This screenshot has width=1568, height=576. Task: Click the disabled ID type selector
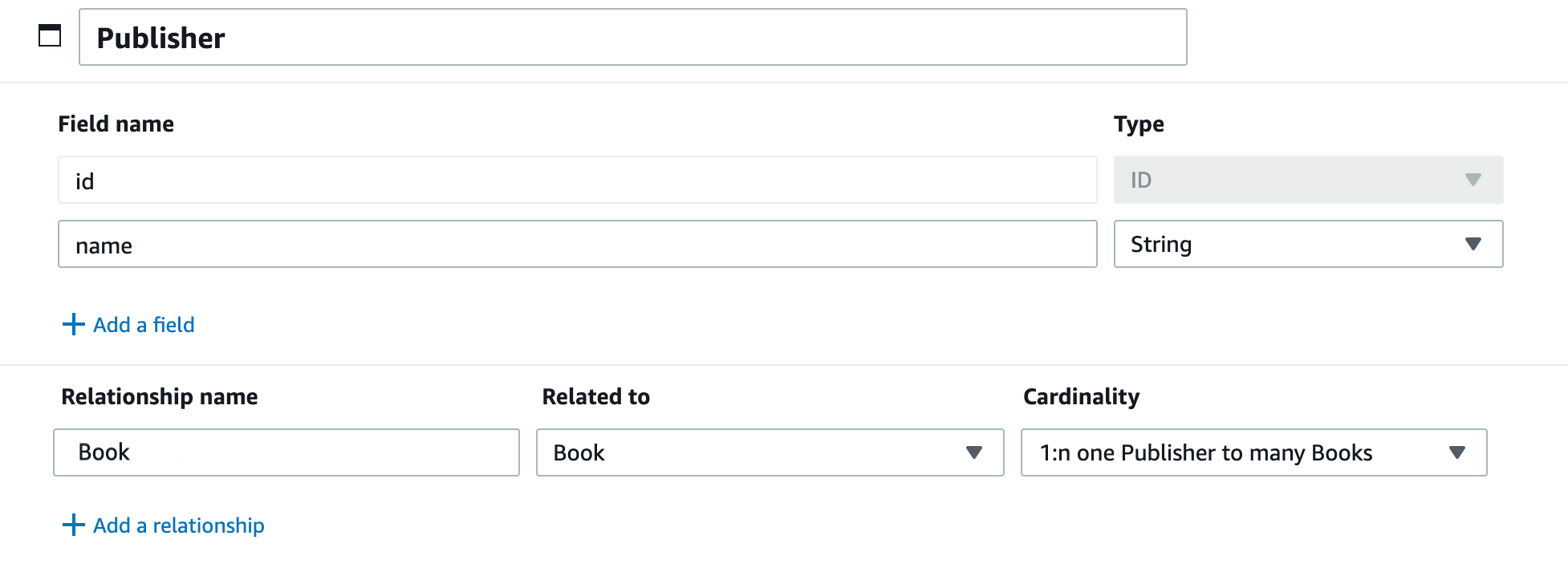click(x=1308, y=180)
